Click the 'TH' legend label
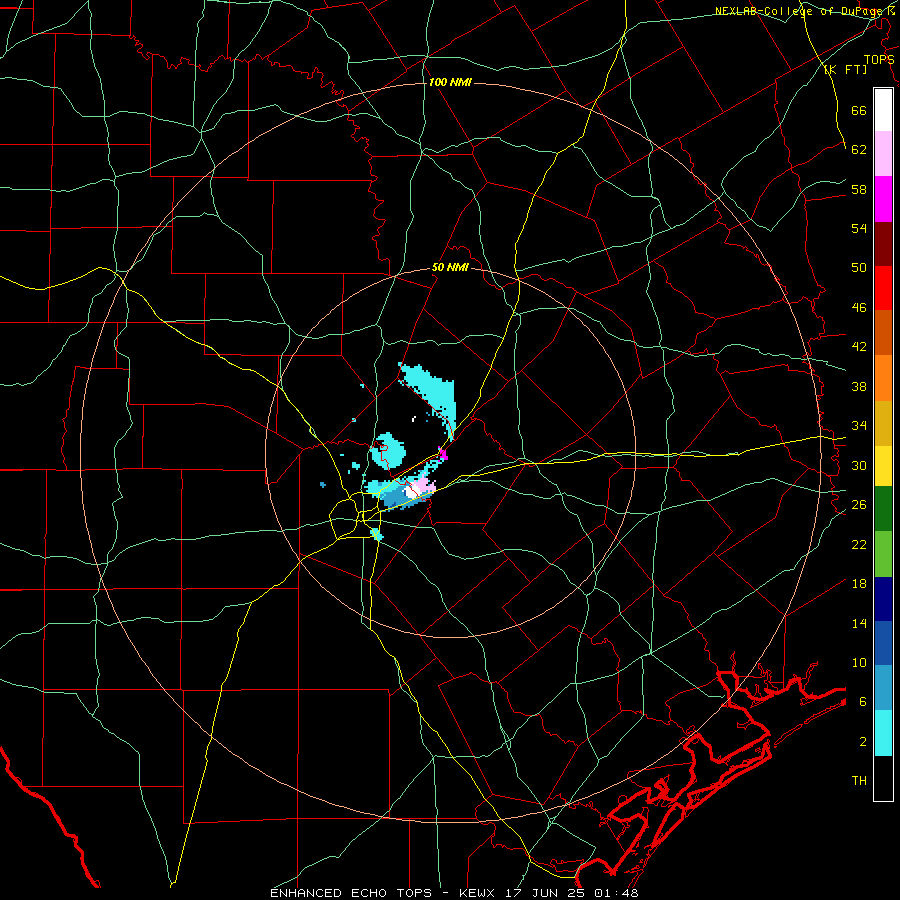This screenshot has width=900, height=900. 859,781
